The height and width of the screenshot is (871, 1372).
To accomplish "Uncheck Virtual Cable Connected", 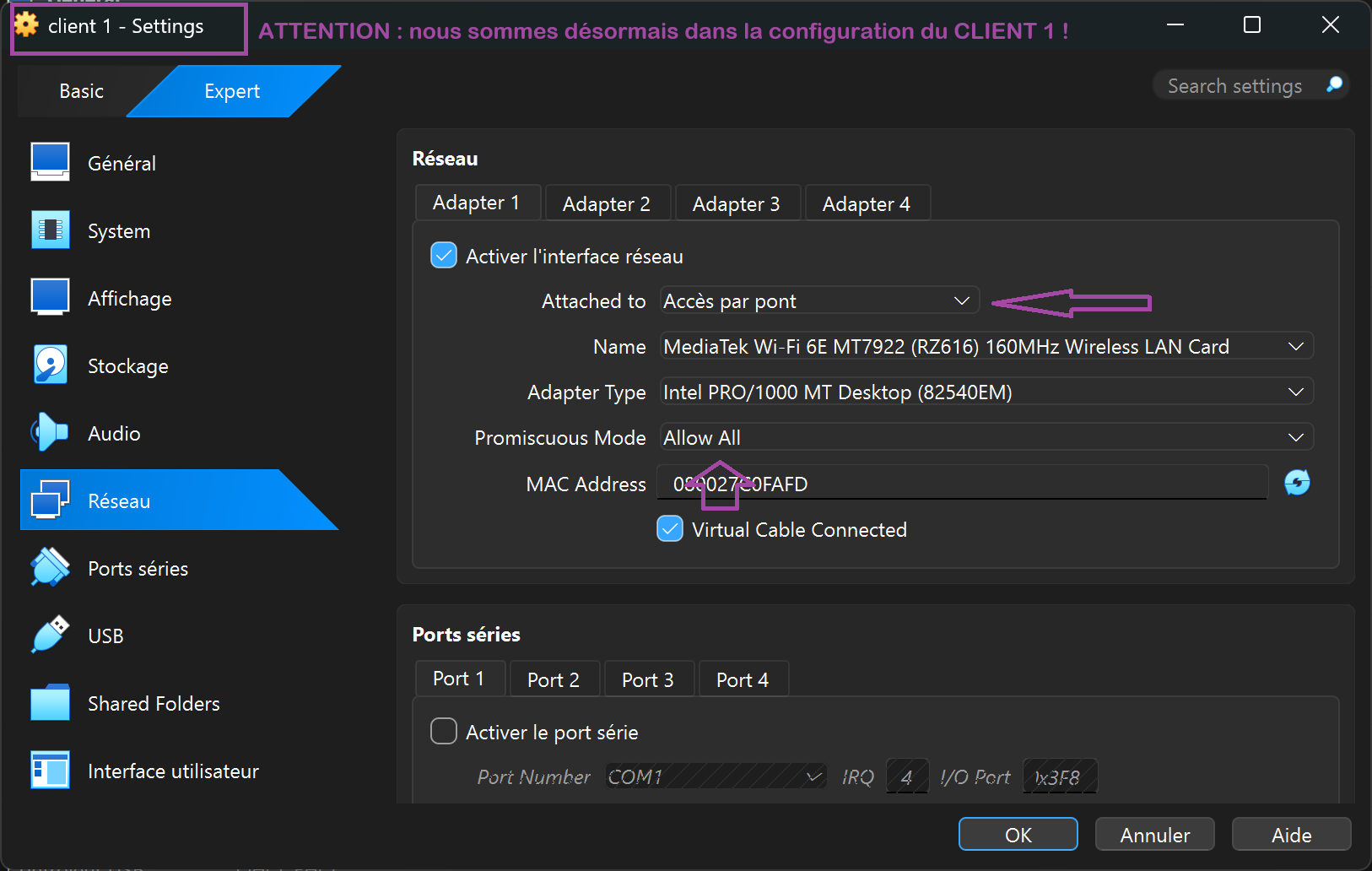I will [x=669, y=528].
